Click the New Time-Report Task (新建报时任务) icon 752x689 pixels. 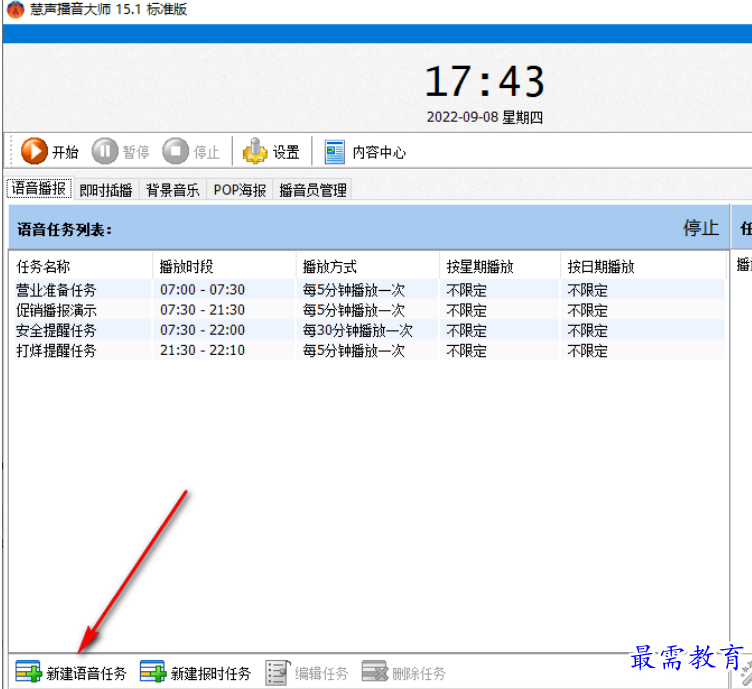pyautogui.click(x=153, y=671)
